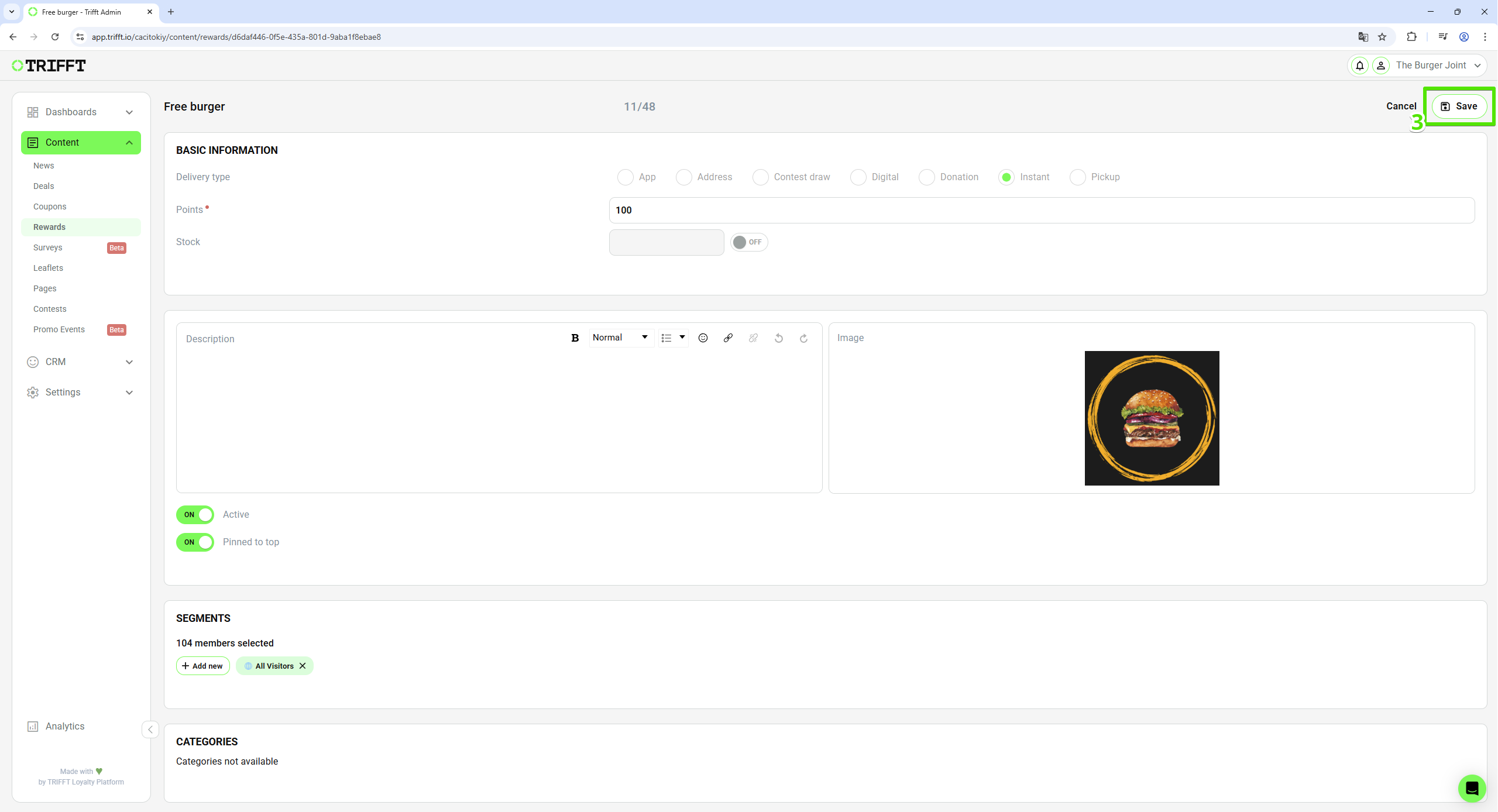Open the notifications bell icon
This screenshot has width=1498, height=812.
pyautogui.click(x=1360, y=66)
